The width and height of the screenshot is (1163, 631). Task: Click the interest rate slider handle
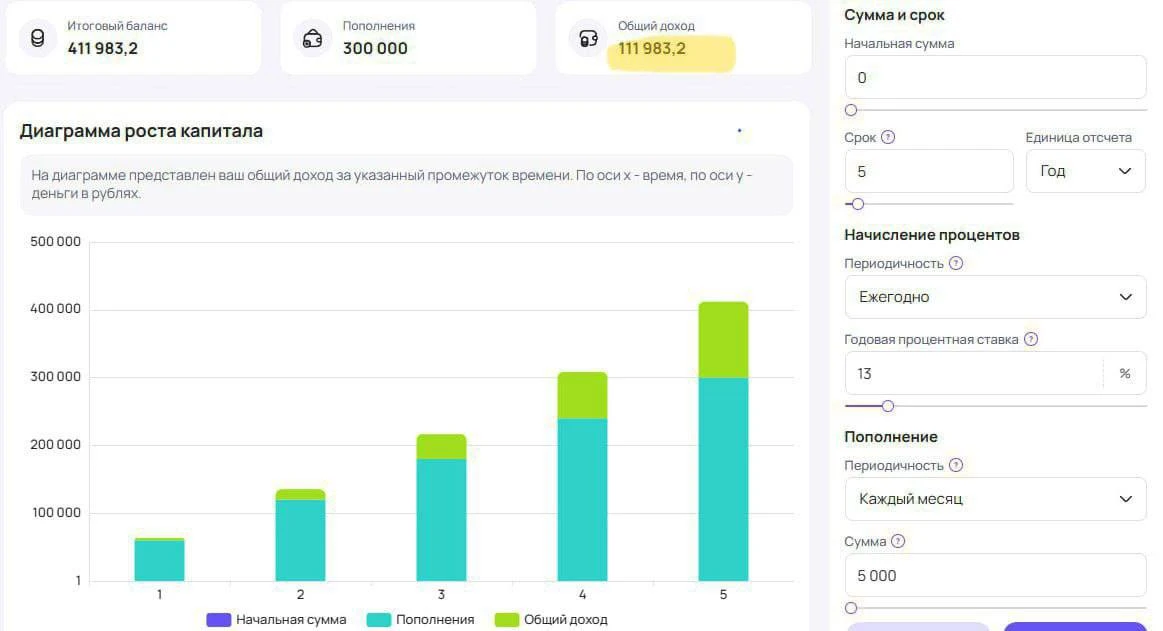coord(888,406)
